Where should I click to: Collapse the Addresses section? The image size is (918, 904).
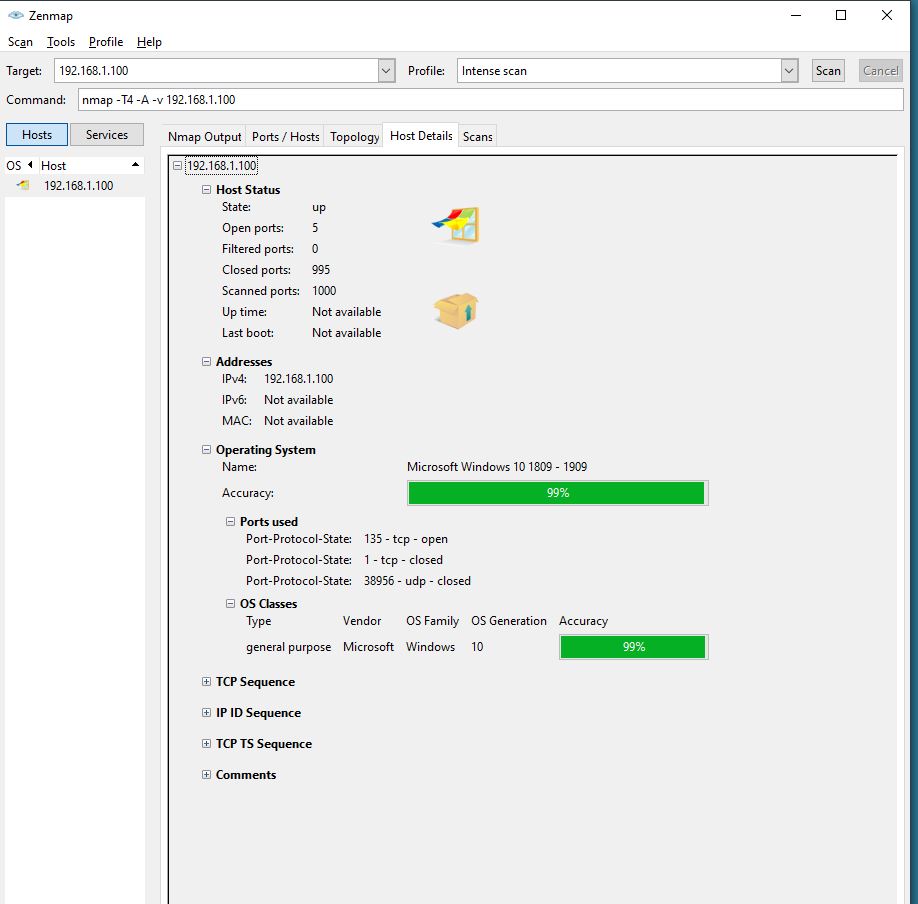coord(206,362)
